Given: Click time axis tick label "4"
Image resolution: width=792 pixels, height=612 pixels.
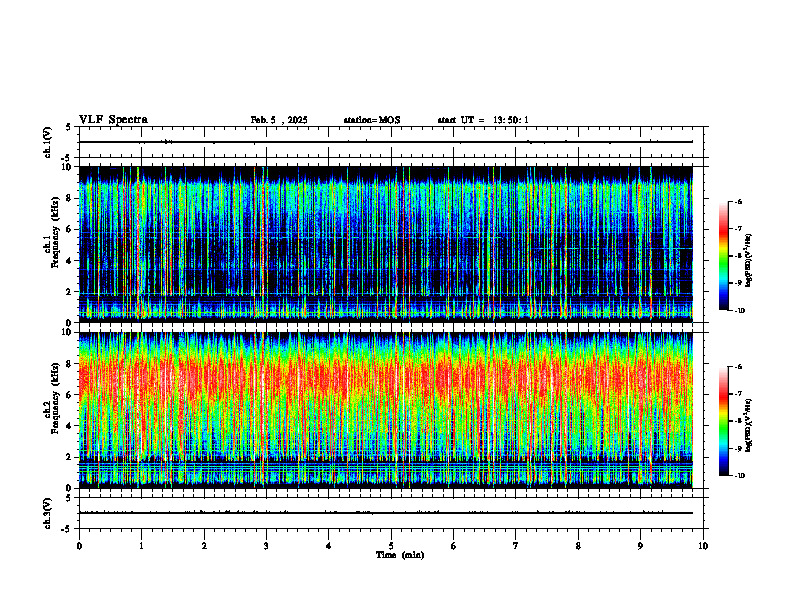Looking at the screenshot, I should click(x=328, y=546).
